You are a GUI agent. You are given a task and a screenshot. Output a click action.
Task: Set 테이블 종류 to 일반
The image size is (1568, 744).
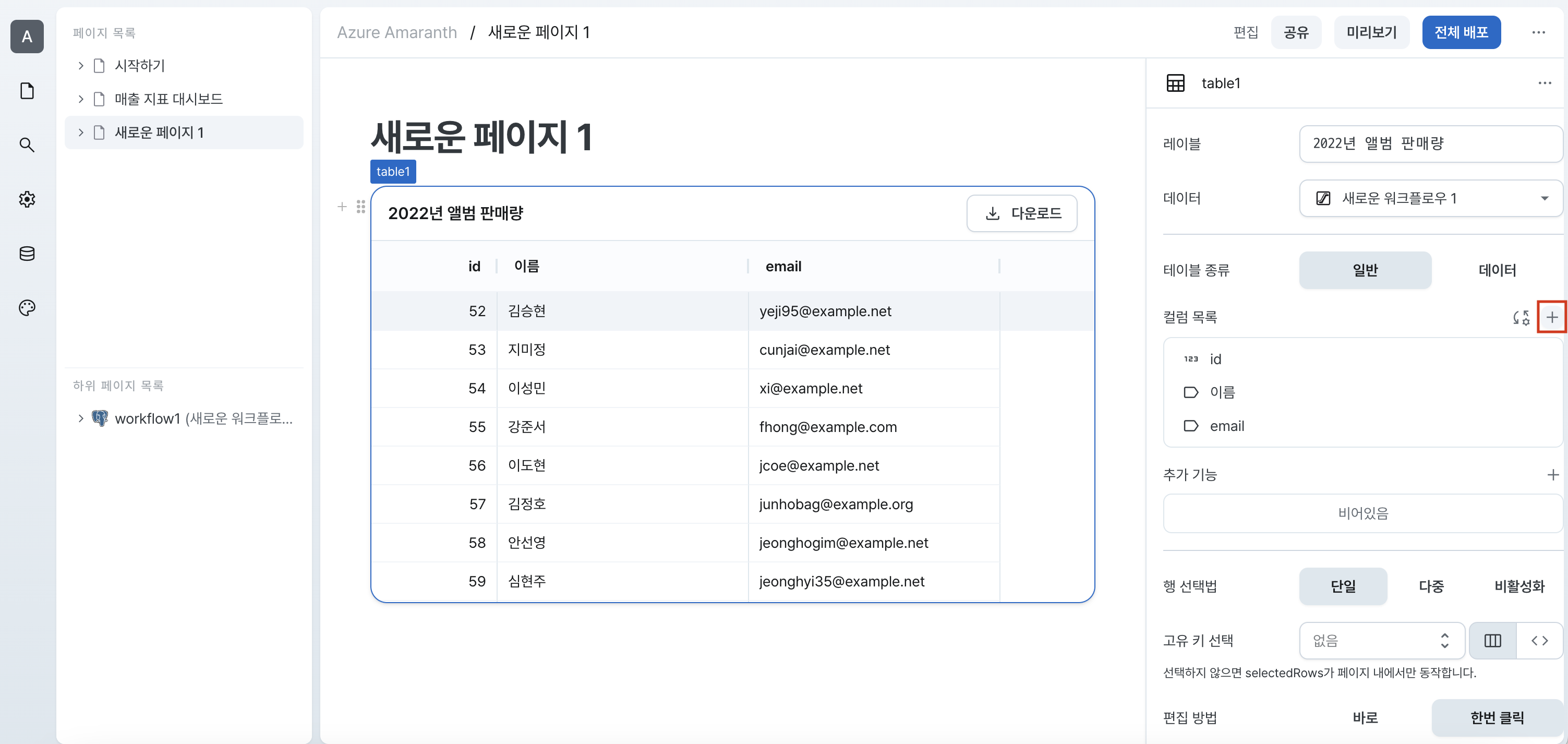1365,270
